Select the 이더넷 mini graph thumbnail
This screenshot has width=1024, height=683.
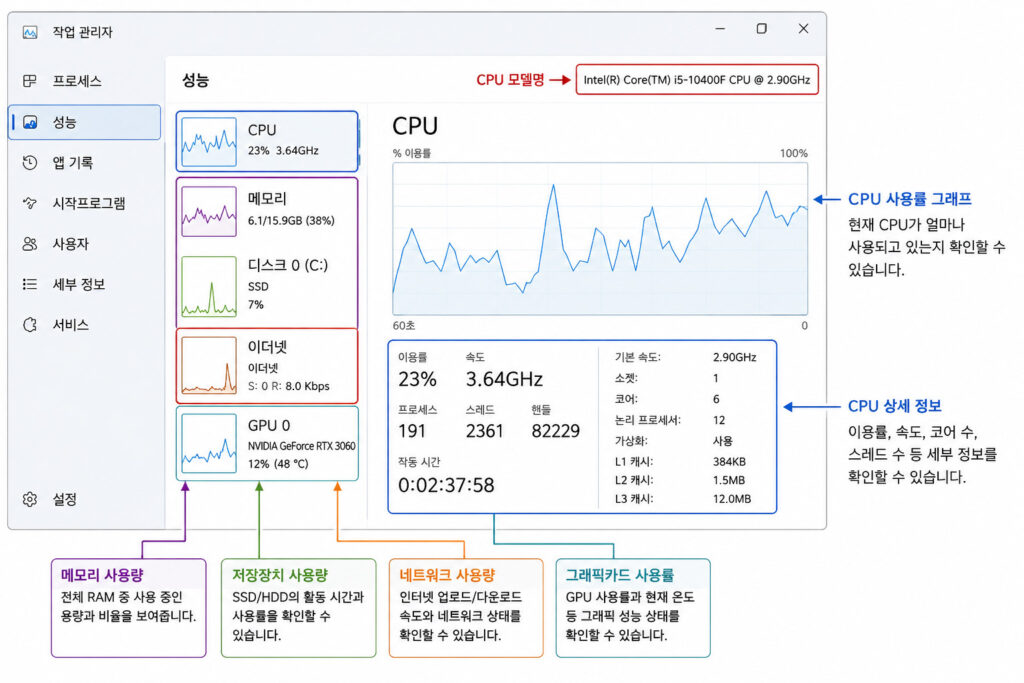tap(209, 365)
